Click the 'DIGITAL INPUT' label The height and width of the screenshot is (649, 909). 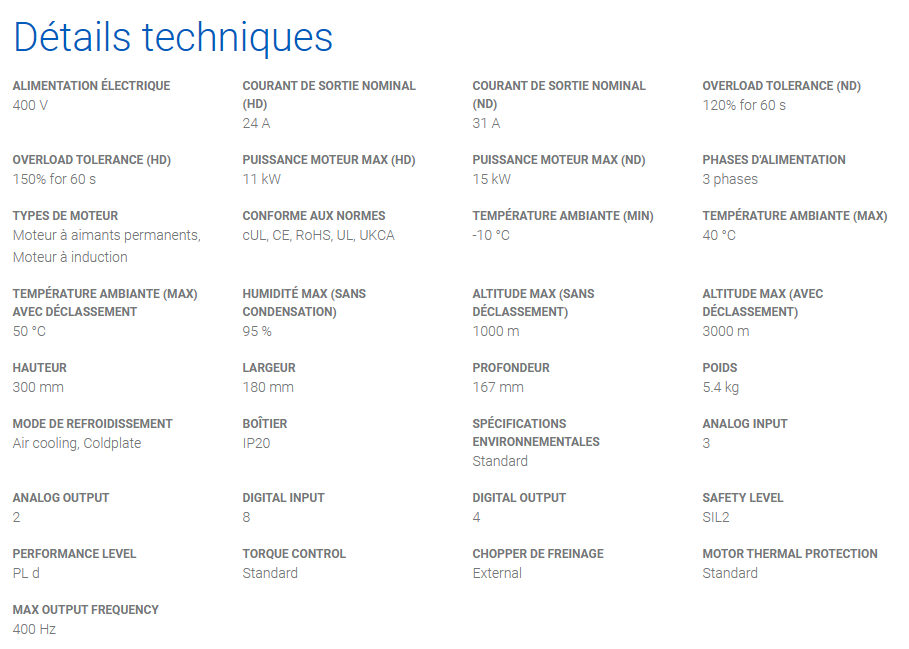[x=283, y=498]
